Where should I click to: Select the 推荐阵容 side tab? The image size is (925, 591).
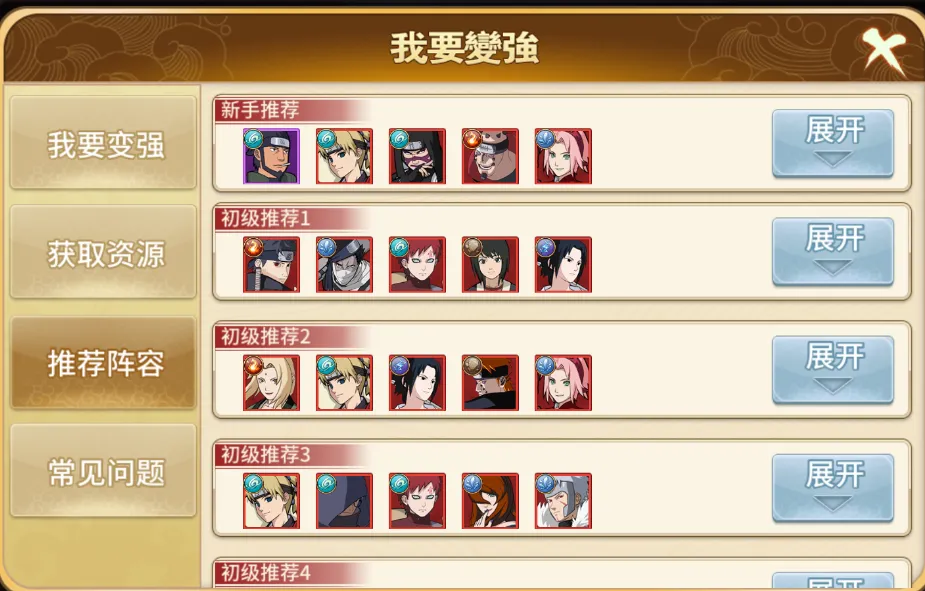(x=103, y=362)
